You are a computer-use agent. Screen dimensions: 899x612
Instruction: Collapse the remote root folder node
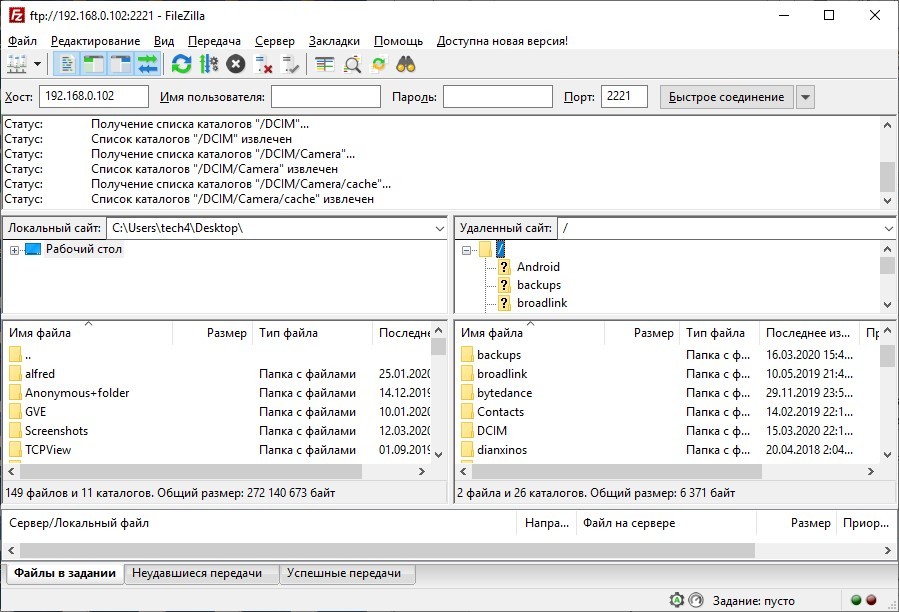point(466,250)
